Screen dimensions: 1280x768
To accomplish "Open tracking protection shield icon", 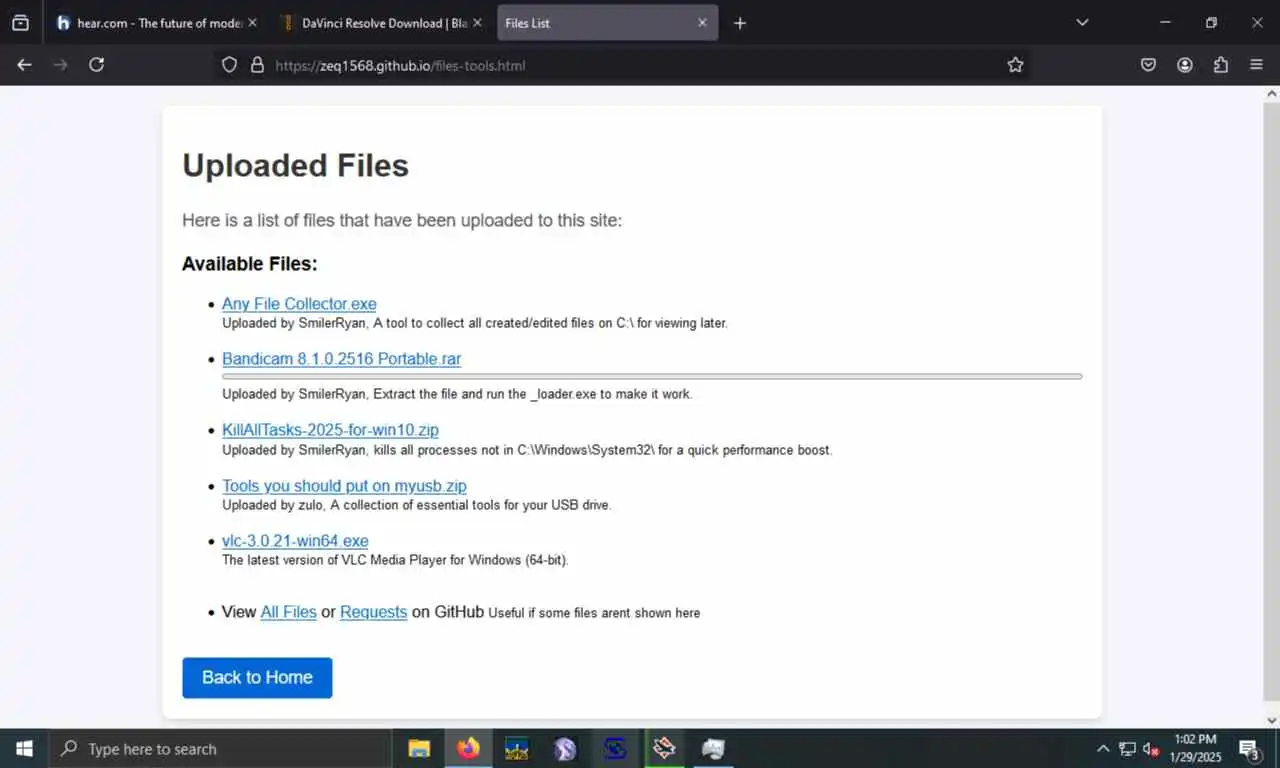I will pos(229,65).
